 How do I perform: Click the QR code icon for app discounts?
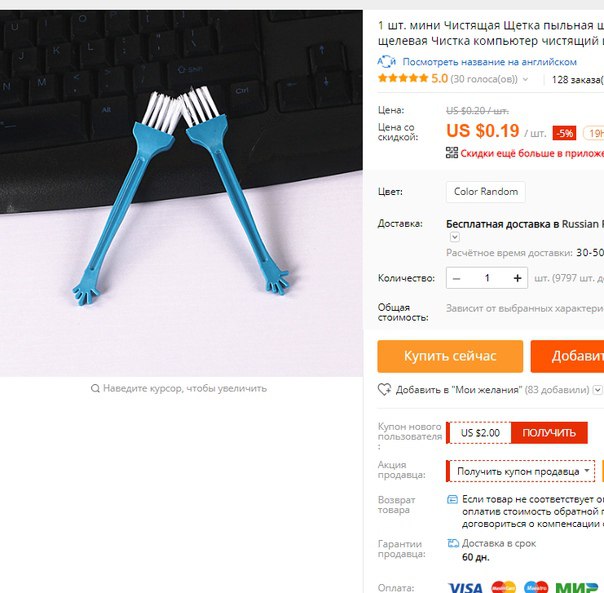click(452, 153)
